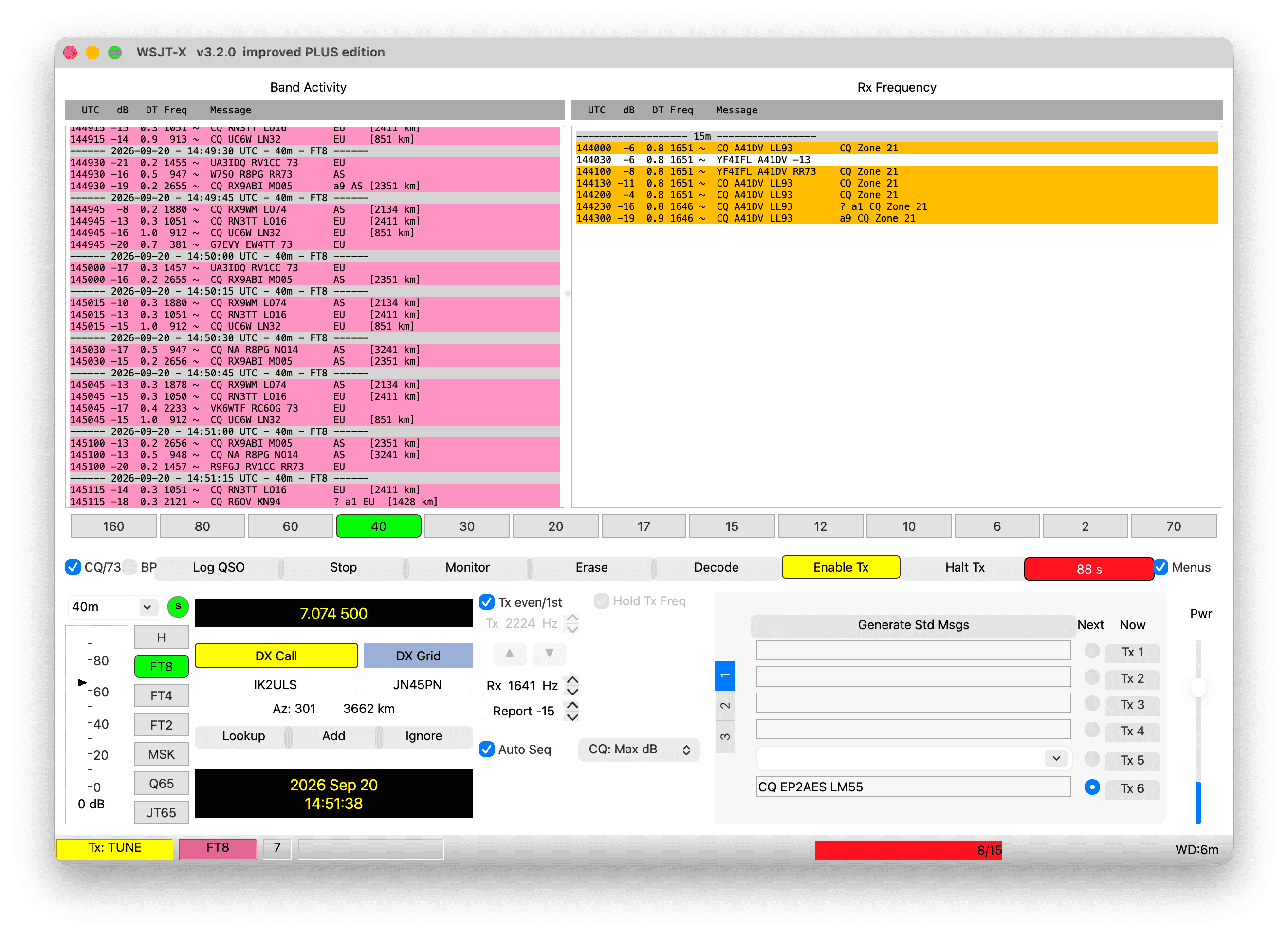Click the Lookup button
The image size is (1288, 937).
point(243,736)
